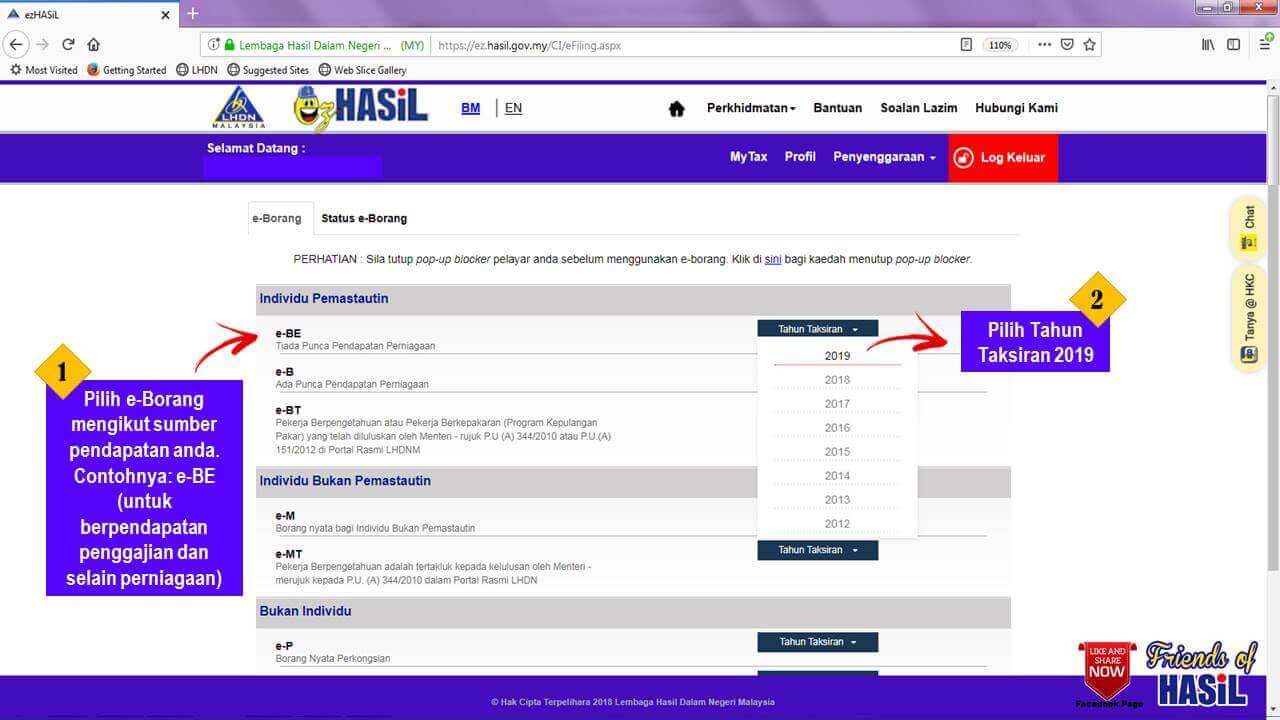The width and height of the screenshot is (1280, 720).
Task: Click the Like and Share Now badge
Action: [1107, 670]
